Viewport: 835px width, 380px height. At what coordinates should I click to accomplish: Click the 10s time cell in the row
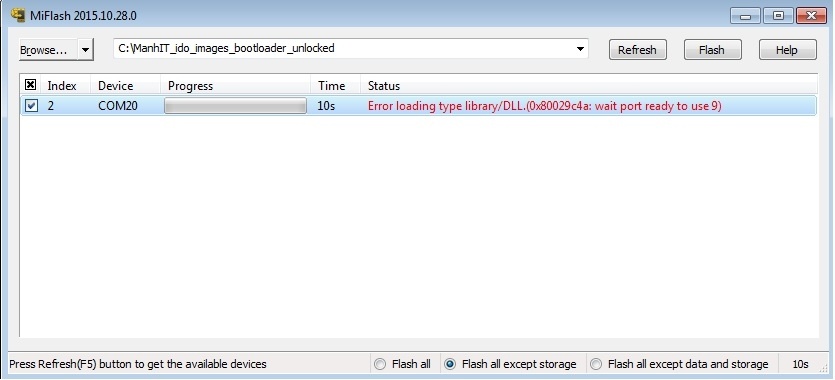coord(326,106)
